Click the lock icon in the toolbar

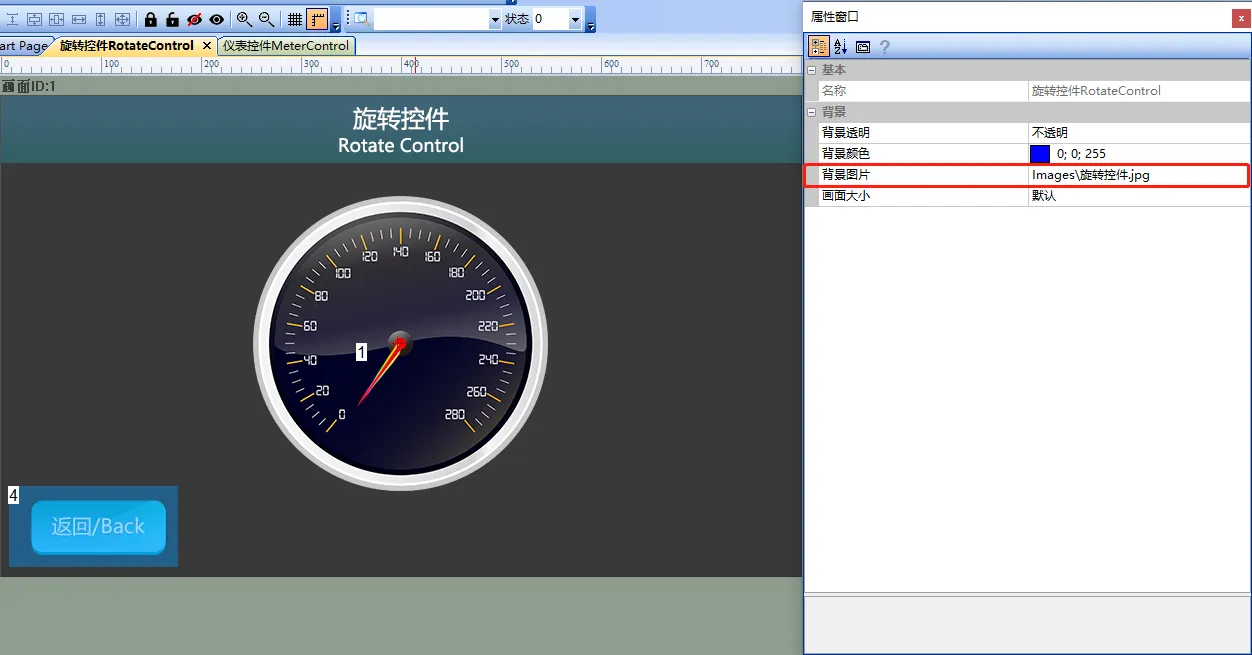(151, 19)
